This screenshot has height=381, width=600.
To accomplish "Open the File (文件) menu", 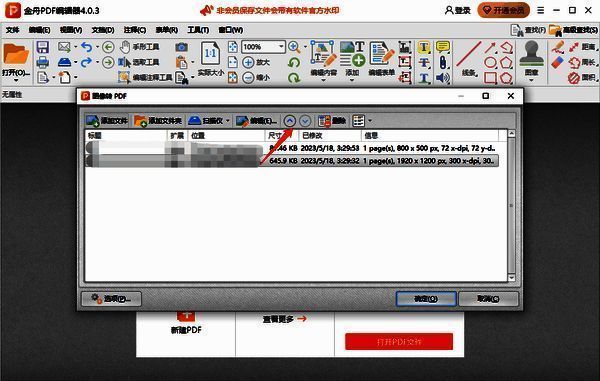I will (12, 30).
